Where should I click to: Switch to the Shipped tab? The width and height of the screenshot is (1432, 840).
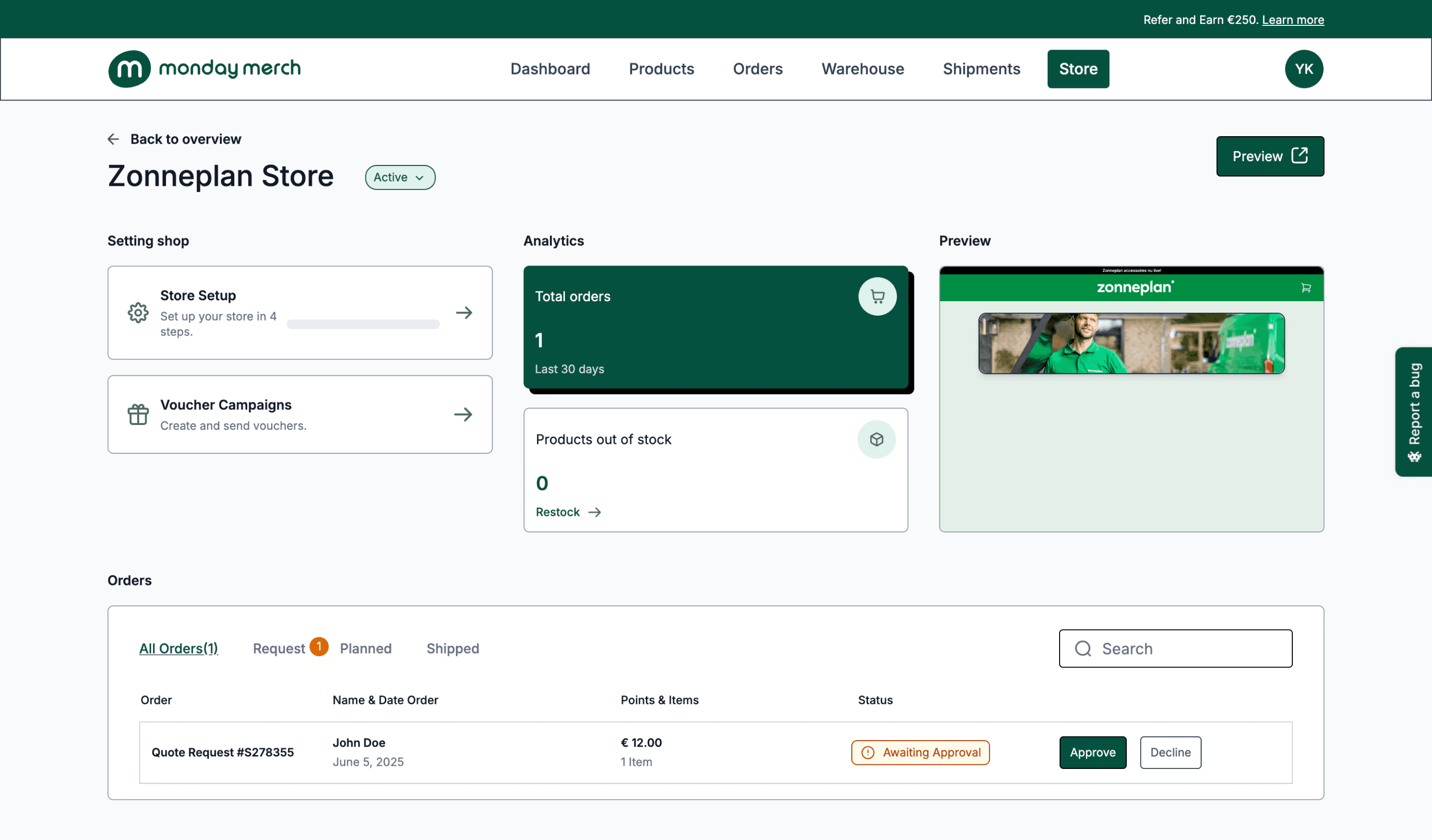[453, 648]
